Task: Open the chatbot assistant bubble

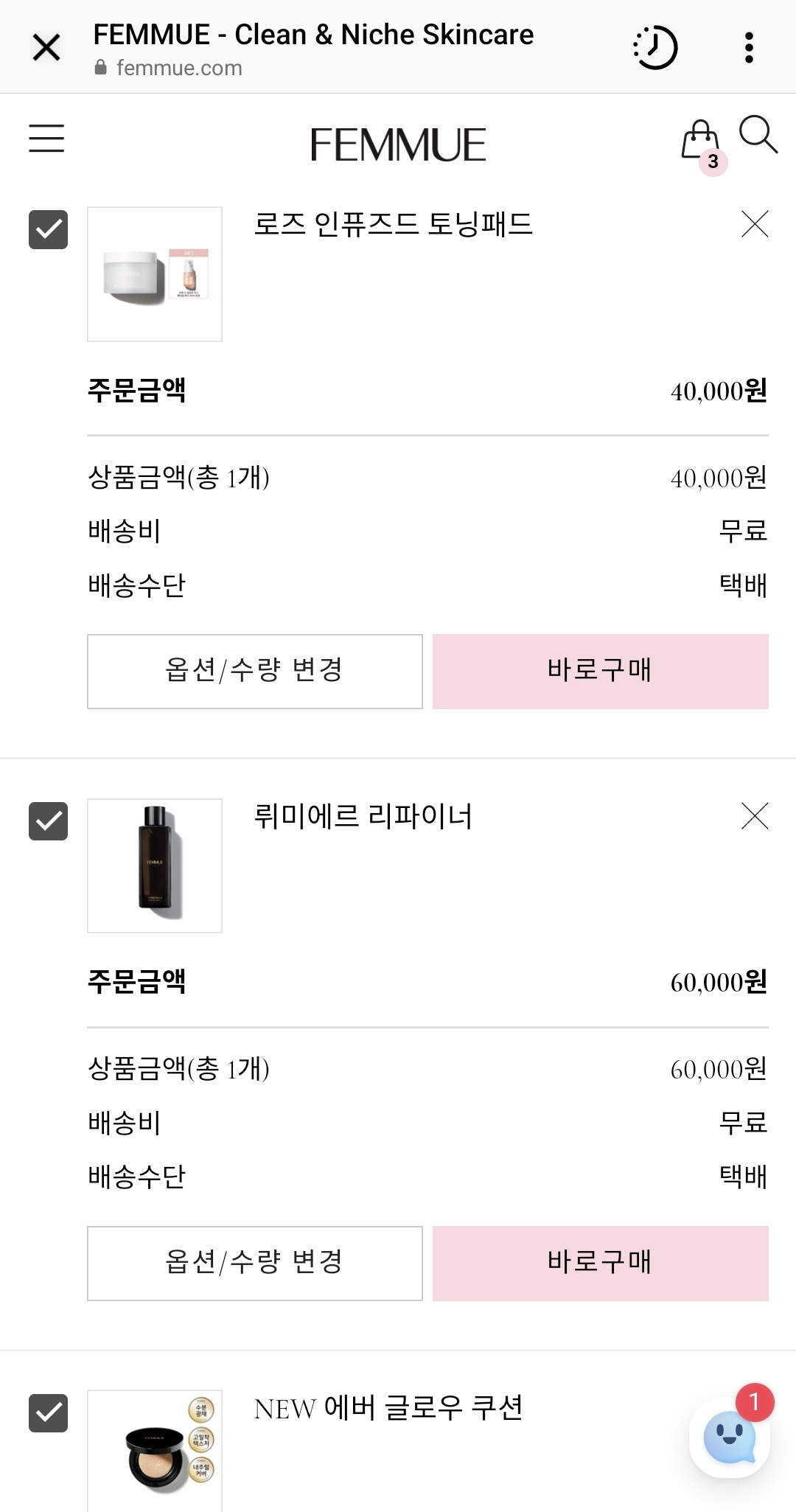Action: 730,1437
